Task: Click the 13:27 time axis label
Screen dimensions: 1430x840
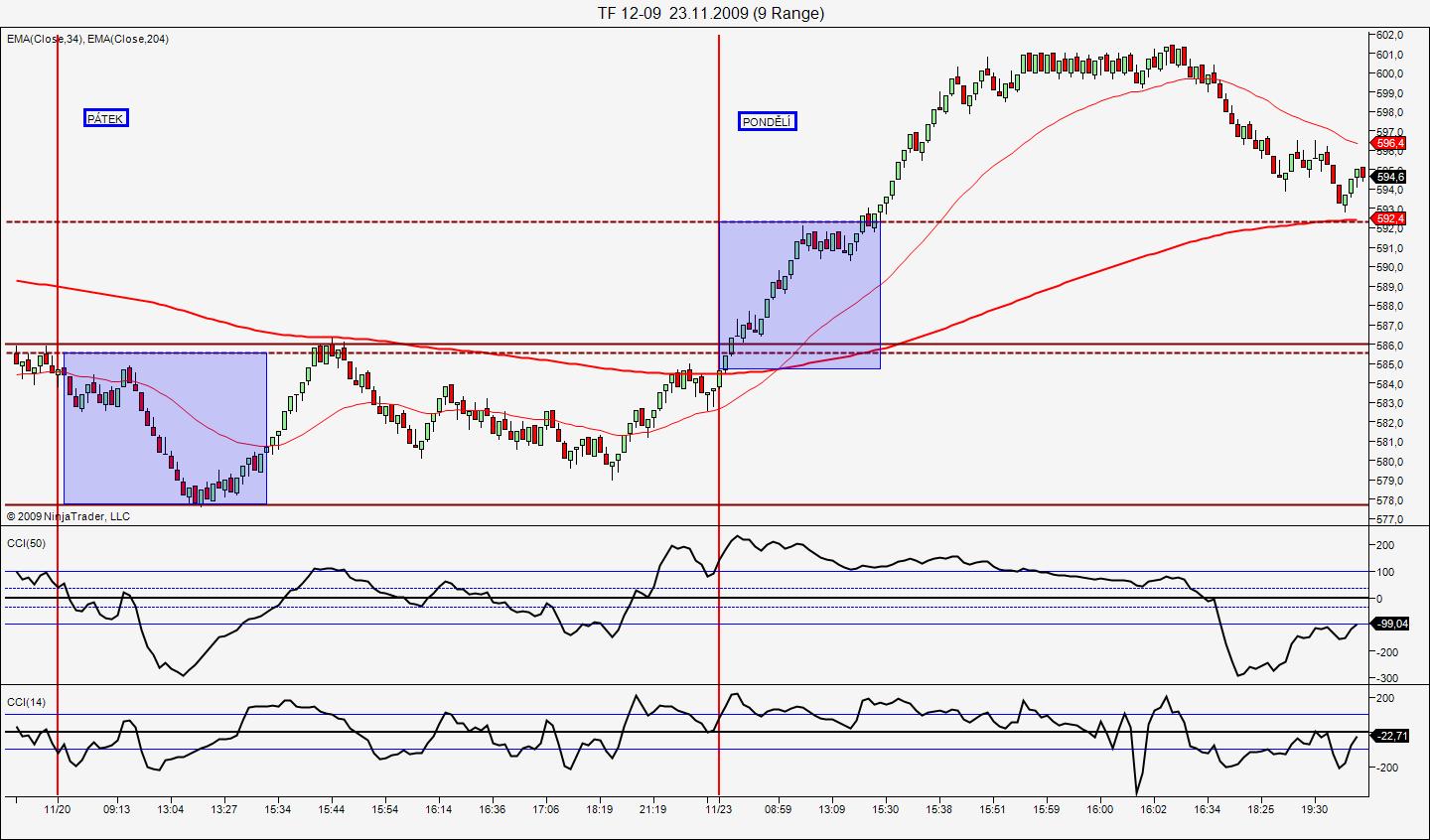Action: click(x=224, y=809)
